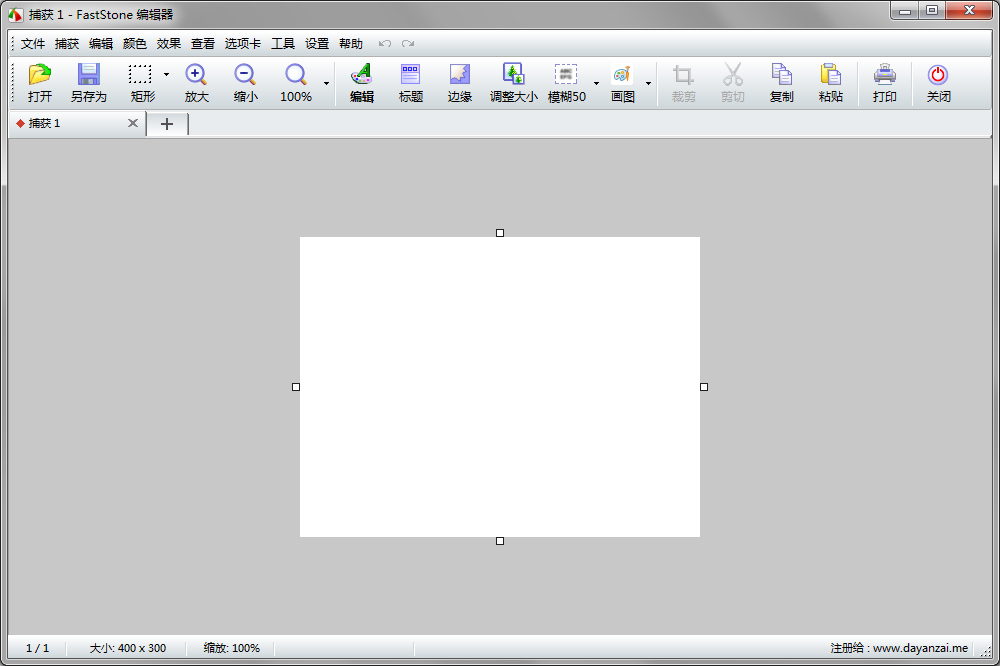1000x666 pixels.
Task: Click the top resize handle of canvas
Action: pos(500,233)
